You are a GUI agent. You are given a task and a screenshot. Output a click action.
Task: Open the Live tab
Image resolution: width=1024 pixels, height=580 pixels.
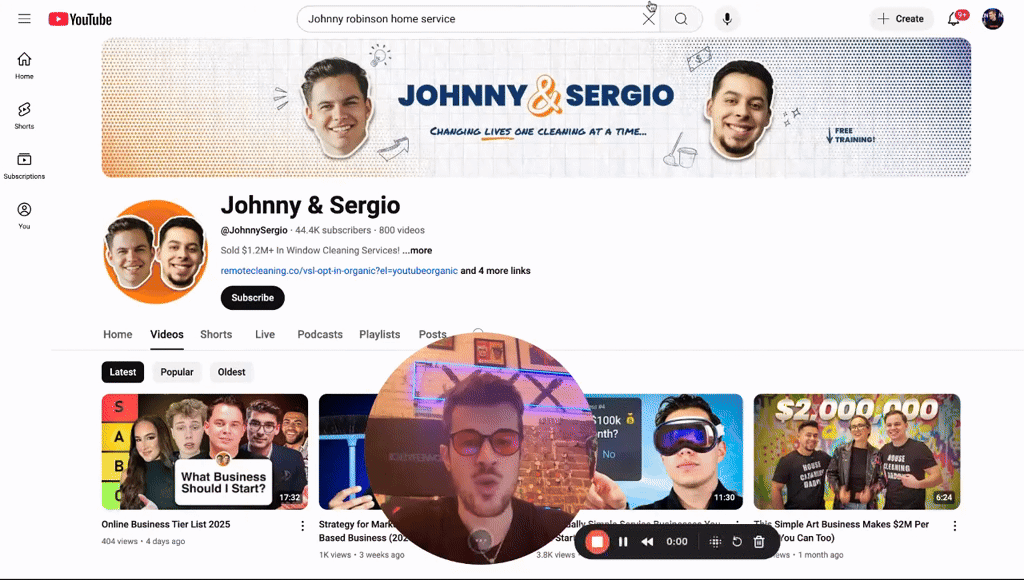[x=264, y=334]
